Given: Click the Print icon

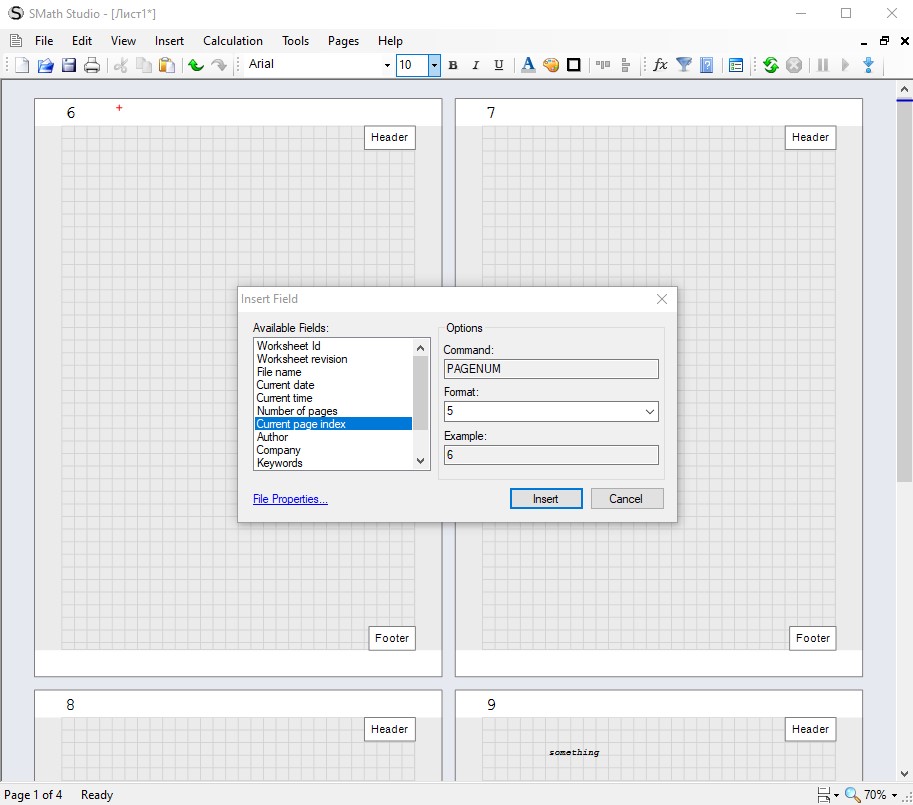Looking at the screenshot, I should coord(92,65).
